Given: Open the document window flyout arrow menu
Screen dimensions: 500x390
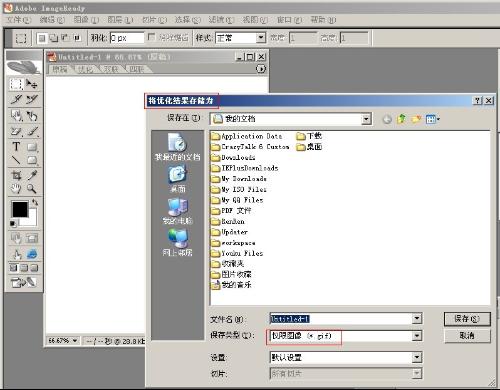Looking at the screenshot, I should (x=261, y=69).
